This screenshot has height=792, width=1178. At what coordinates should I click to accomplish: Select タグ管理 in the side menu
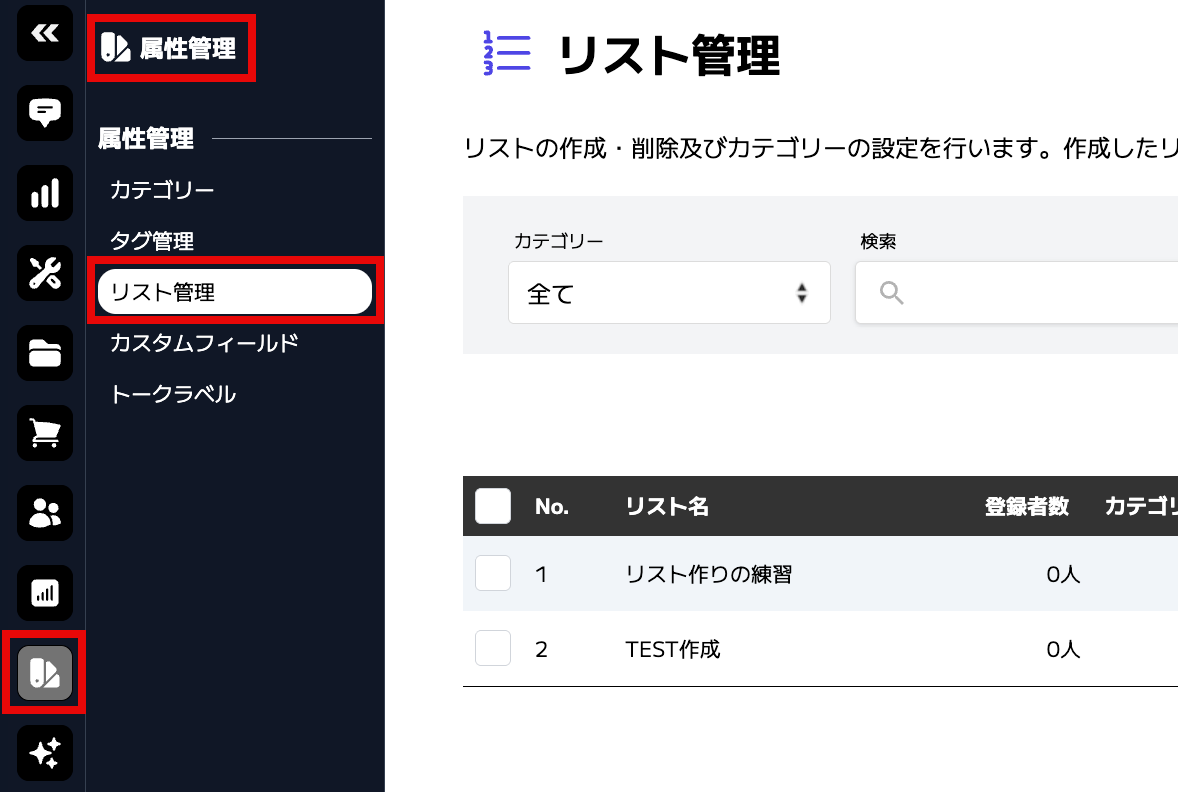tap(153, 241)
